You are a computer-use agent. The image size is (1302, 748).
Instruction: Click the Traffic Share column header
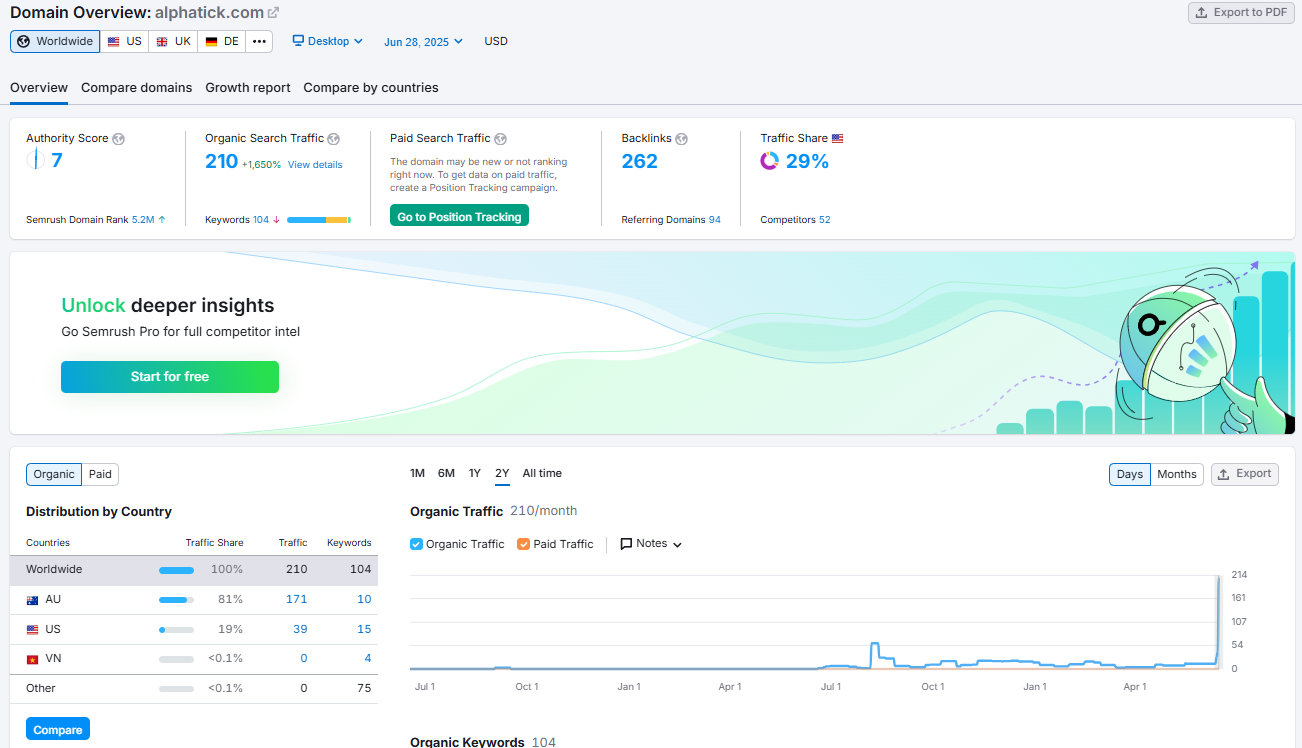214,543
